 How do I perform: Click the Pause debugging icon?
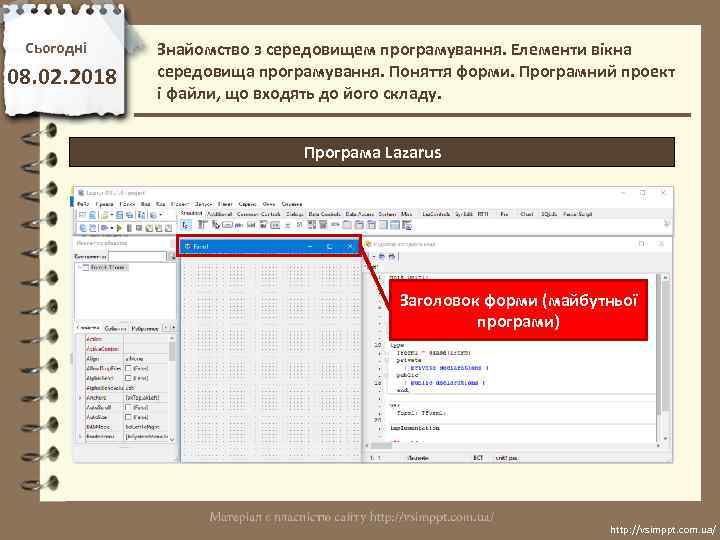[129, 227]
